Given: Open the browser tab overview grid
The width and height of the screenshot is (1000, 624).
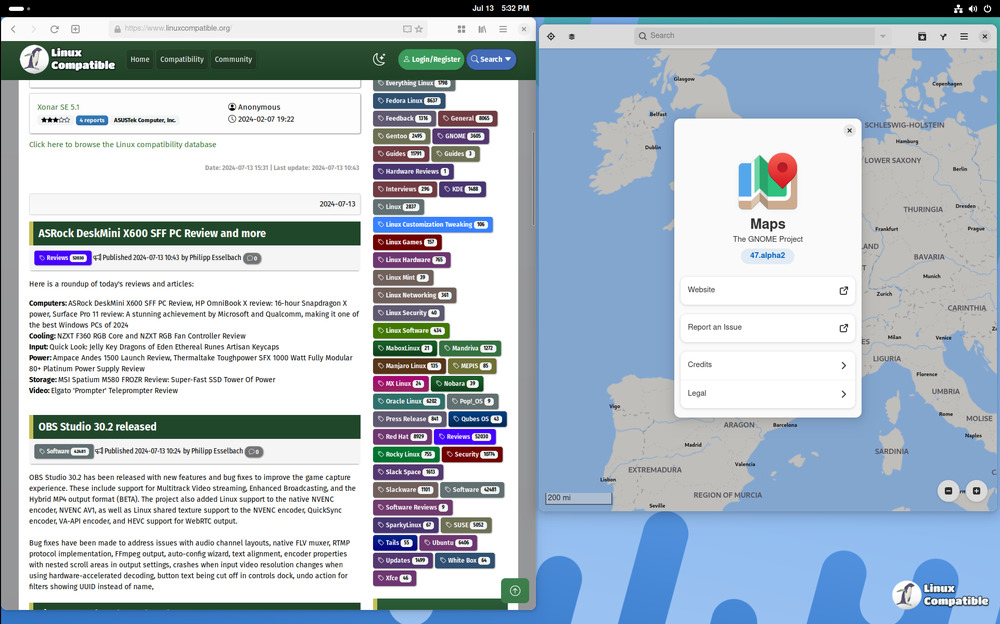Looking at the screenshot, I should point(462,29).
